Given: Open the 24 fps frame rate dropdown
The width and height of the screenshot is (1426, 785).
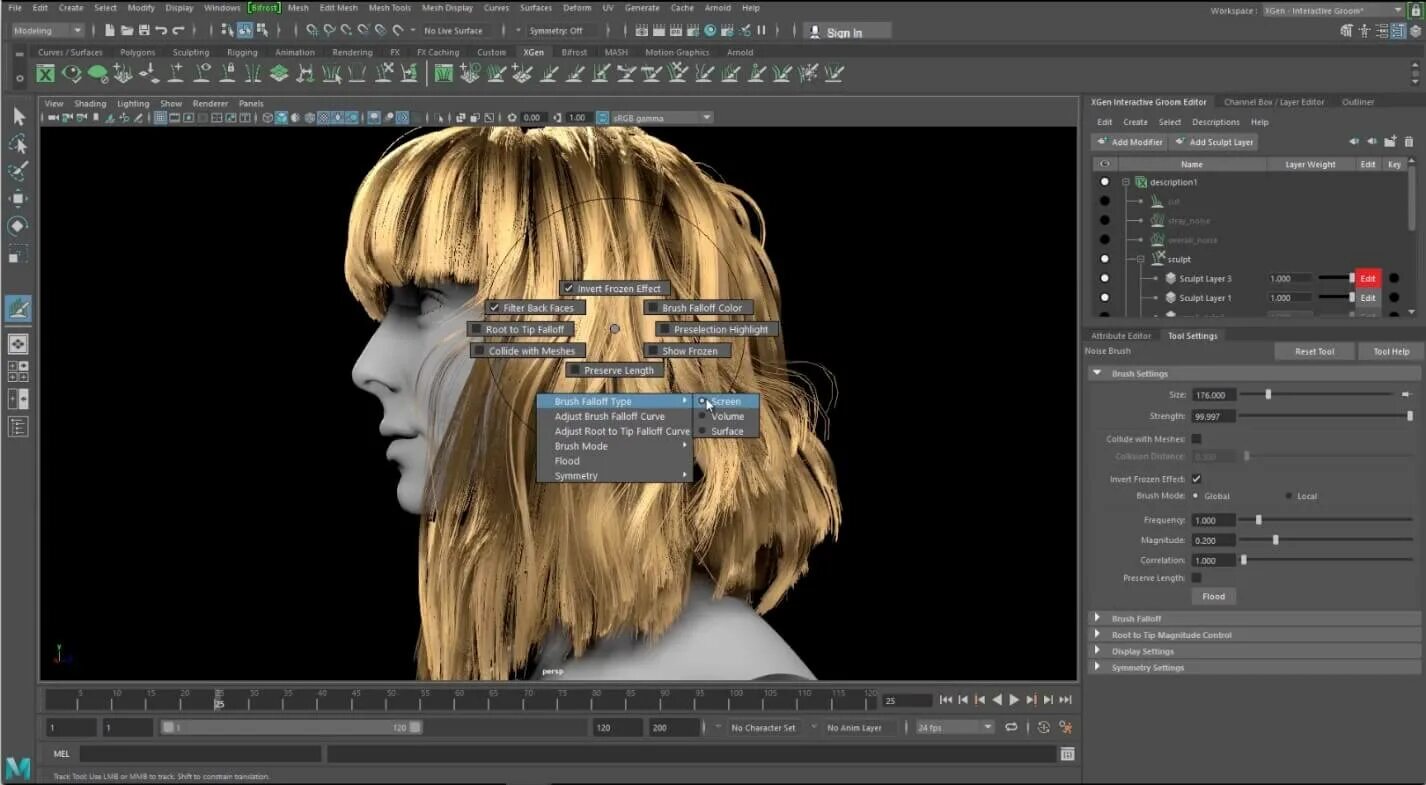Looking at the screenshot, I should [x=955, y=728].
